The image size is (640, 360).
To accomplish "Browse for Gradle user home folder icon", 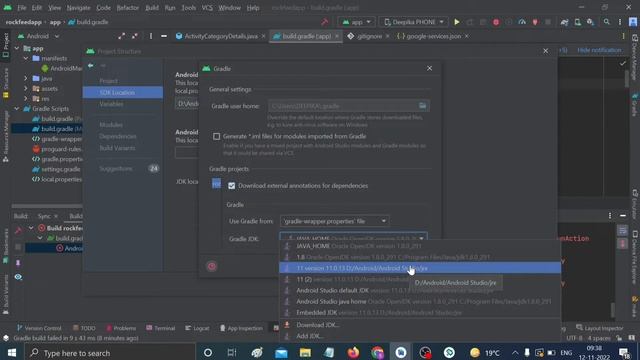I will (422, 106).
